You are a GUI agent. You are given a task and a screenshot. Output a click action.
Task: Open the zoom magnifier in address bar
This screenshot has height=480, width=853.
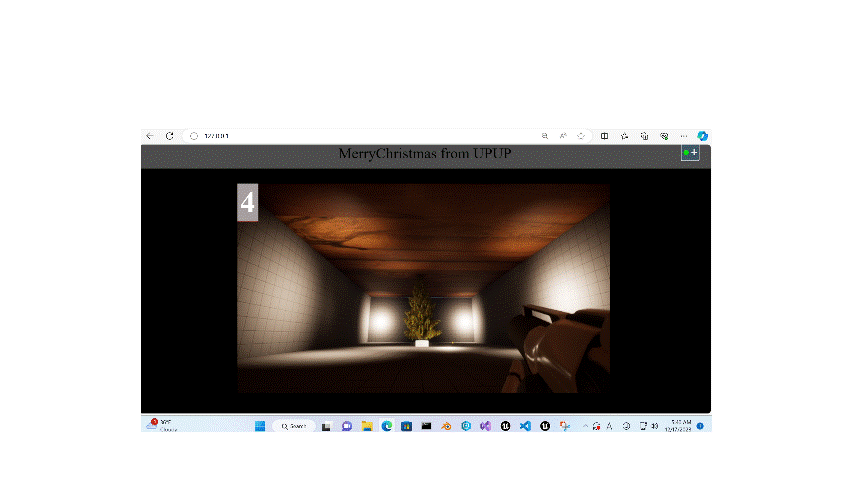point(545,136)
